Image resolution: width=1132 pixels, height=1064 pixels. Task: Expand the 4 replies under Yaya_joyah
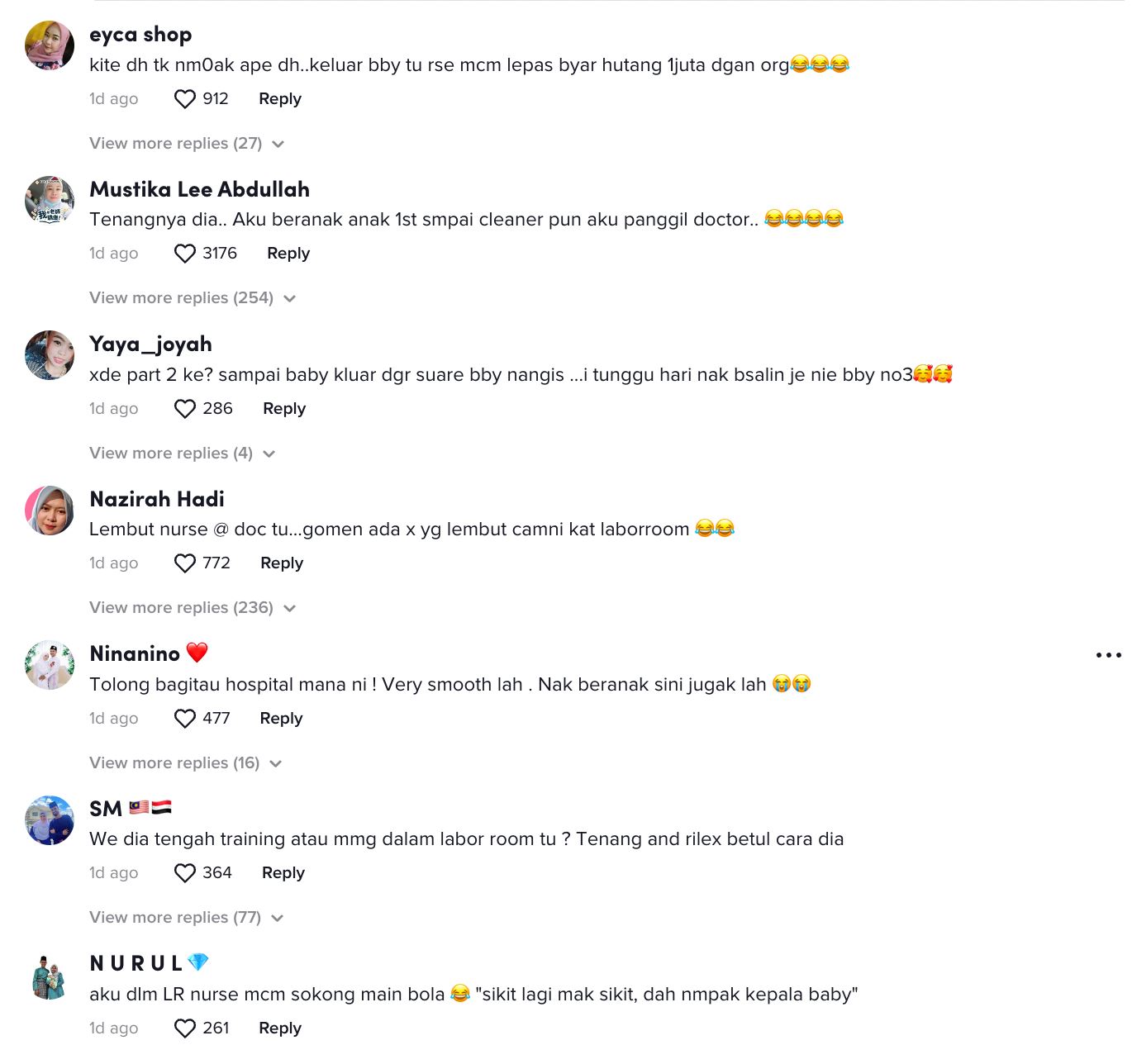pos(171,453)
